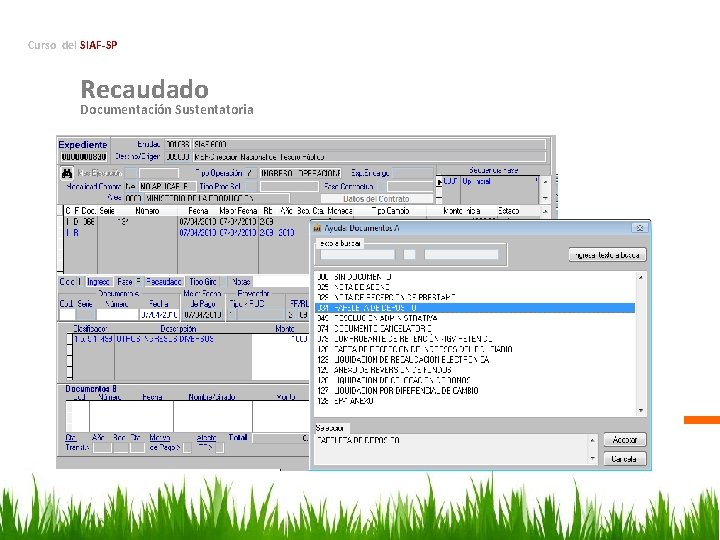Click the Datos del Contrato button
Screen dimensions: 720x540
[x=376, y=199]
